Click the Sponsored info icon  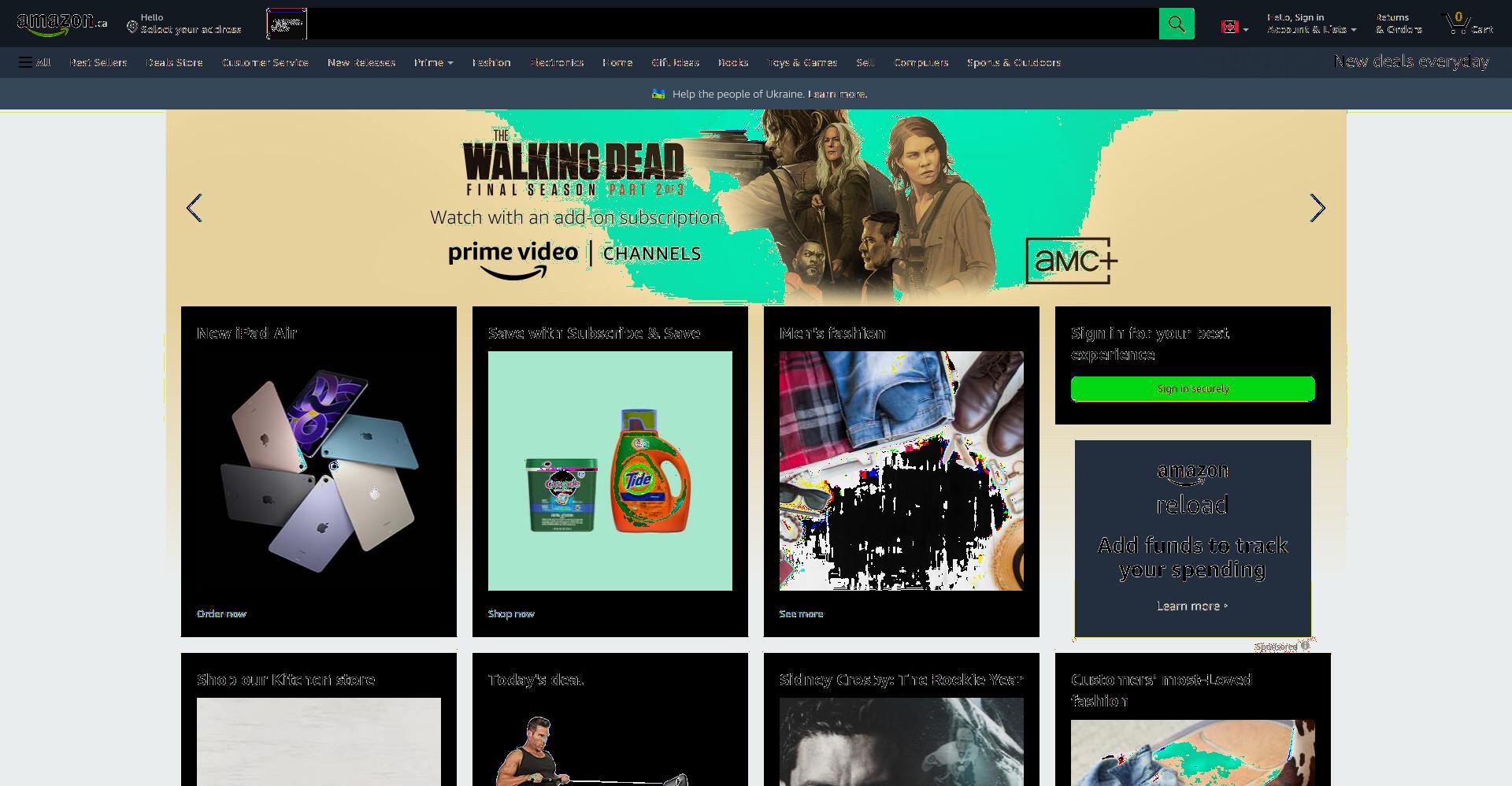[1305, 646]
